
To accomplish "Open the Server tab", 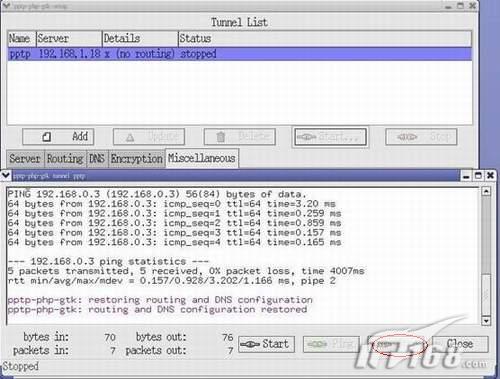I will pos(25,159).
